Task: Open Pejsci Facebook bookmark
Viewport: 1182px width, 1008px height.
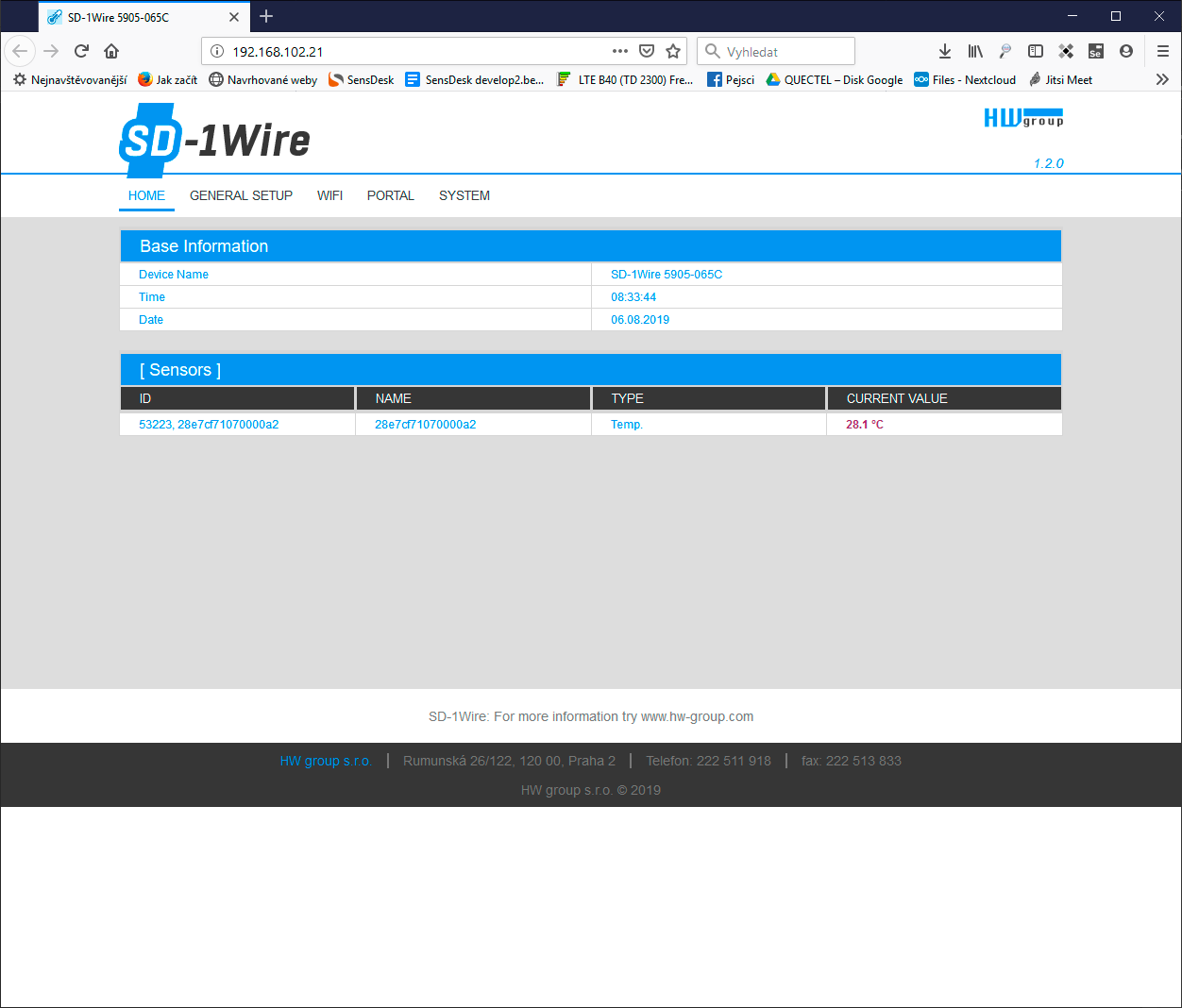Action: click(x=731, y=79)
